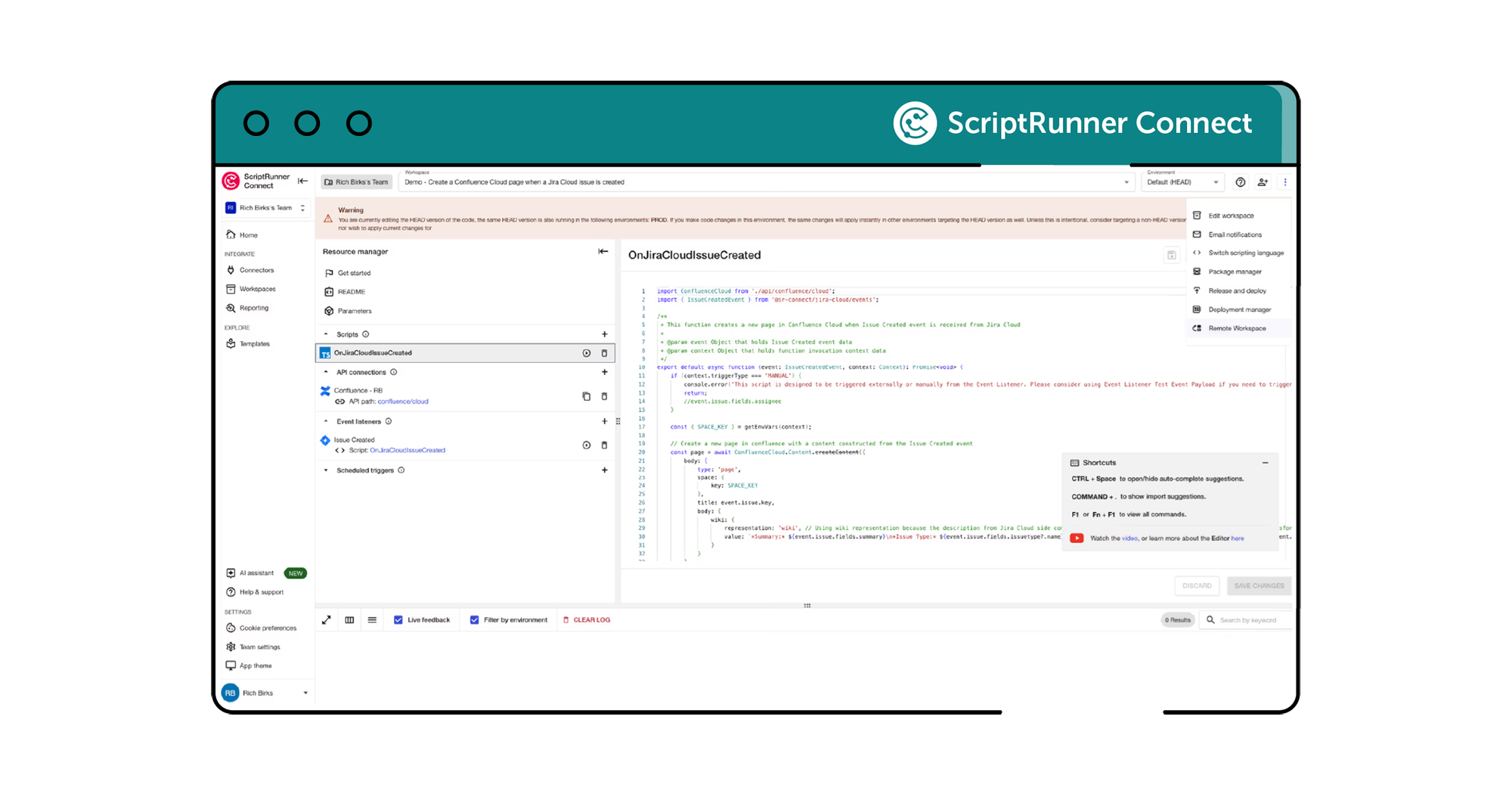Image resolution: width=1512 pixels, height=794 pixels.
Task: Collapse the Scripts section
Action: [326, 334]
